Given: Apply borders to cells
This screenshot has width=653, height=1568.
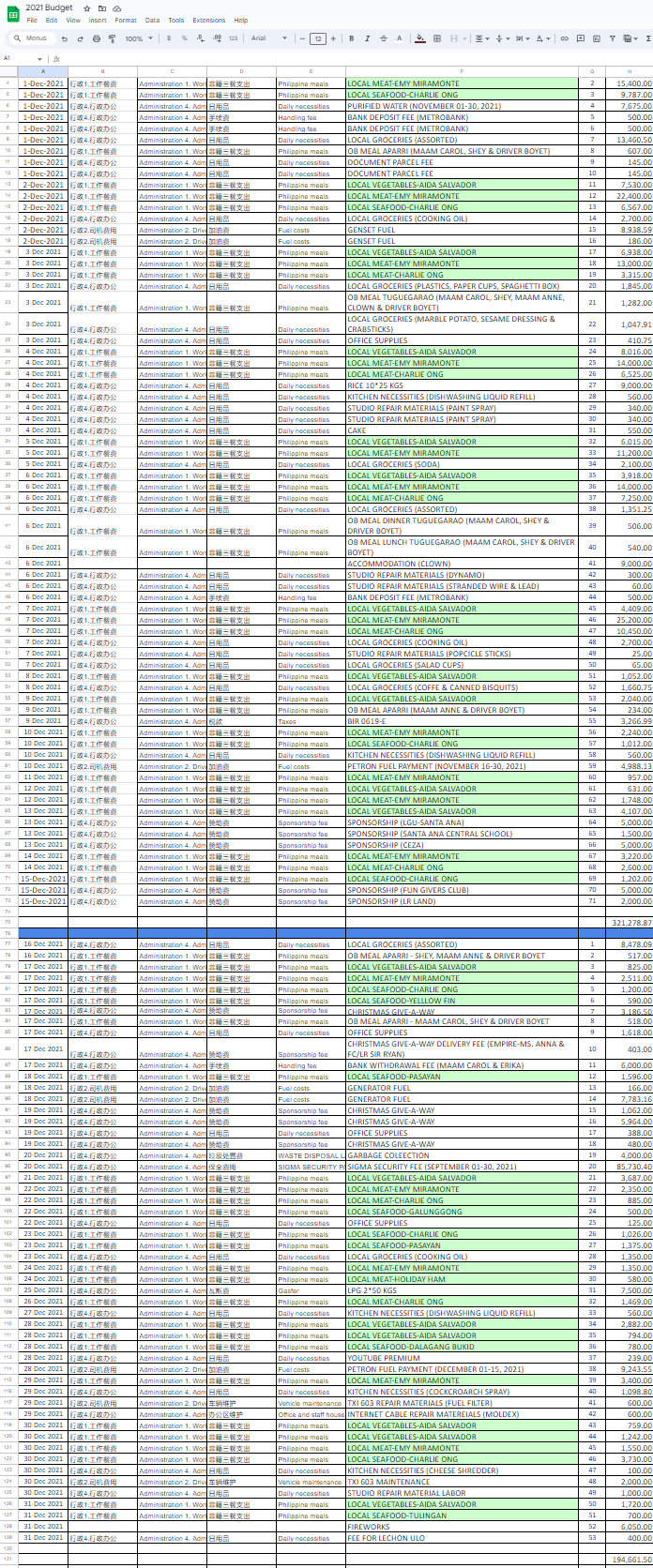Looking at the screenshot, I should tap(437, 38).
